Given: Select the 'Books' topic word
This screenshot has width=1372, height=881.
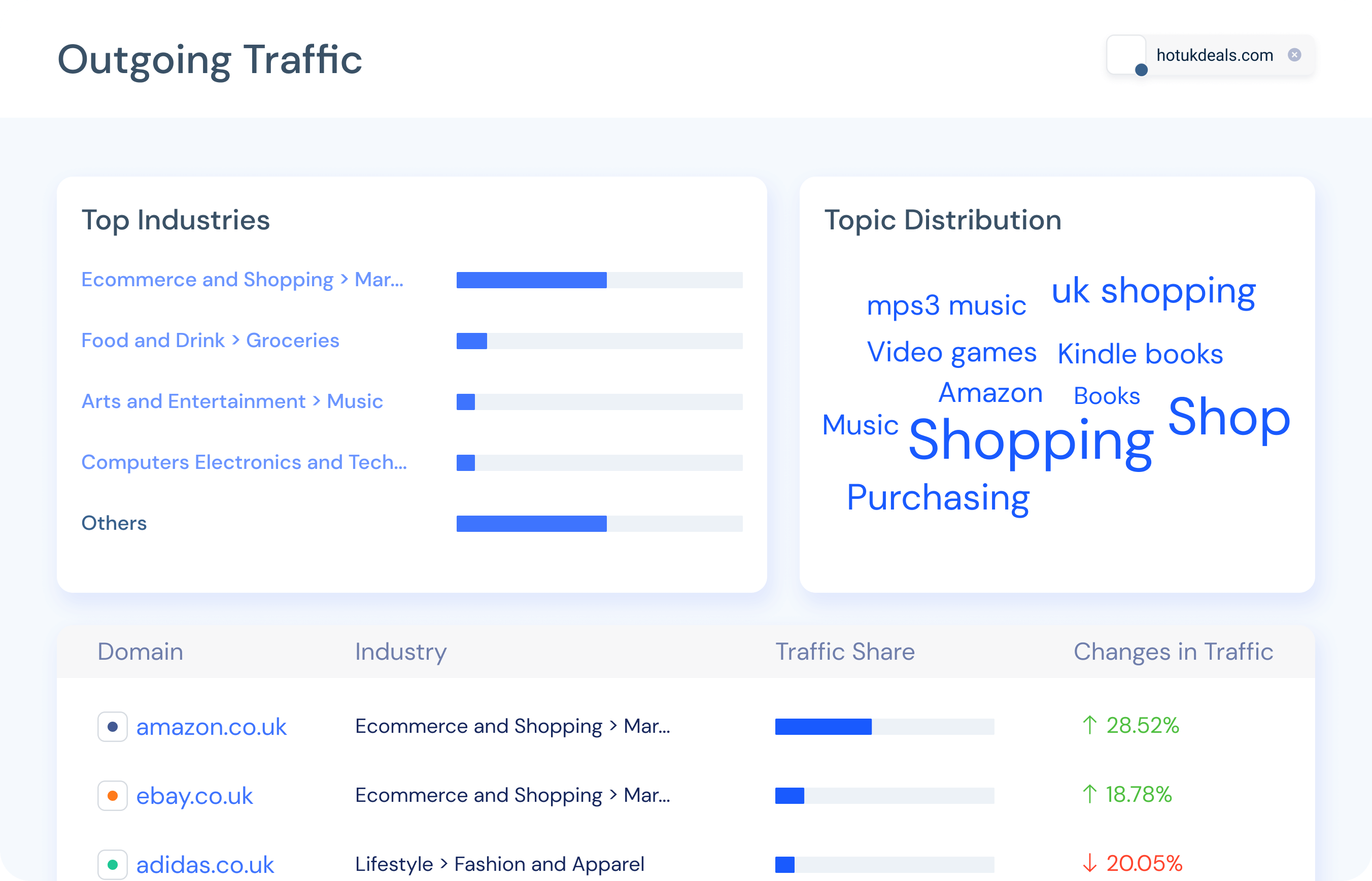Looking at the screenshot, I should click(x=1107, y=396).
